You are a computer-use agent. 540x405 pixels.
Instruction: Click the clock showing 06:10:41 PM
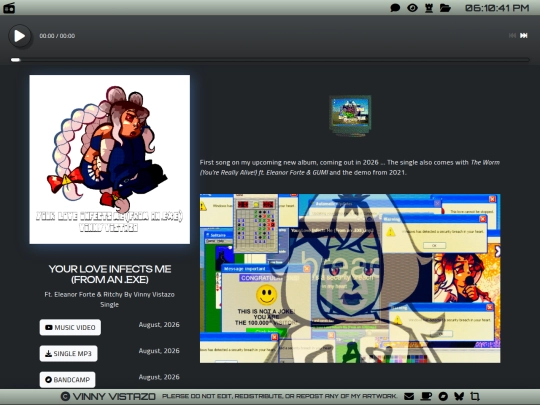(497, 8)
